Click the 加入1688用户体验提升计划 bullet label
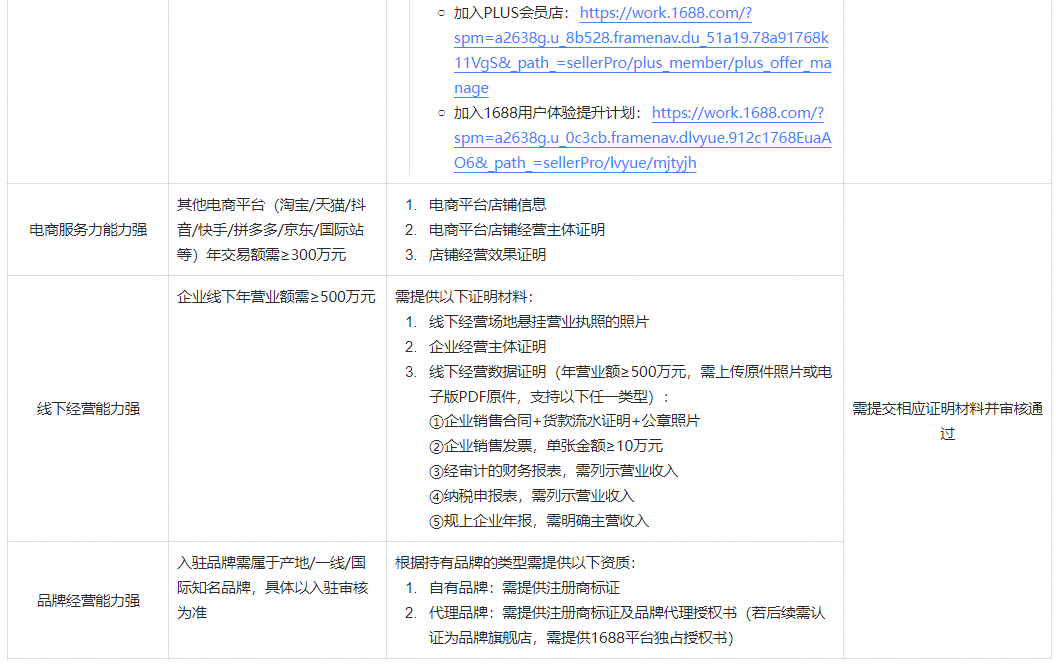Screen dimensions: 1056x665 [x=546, y=113]
